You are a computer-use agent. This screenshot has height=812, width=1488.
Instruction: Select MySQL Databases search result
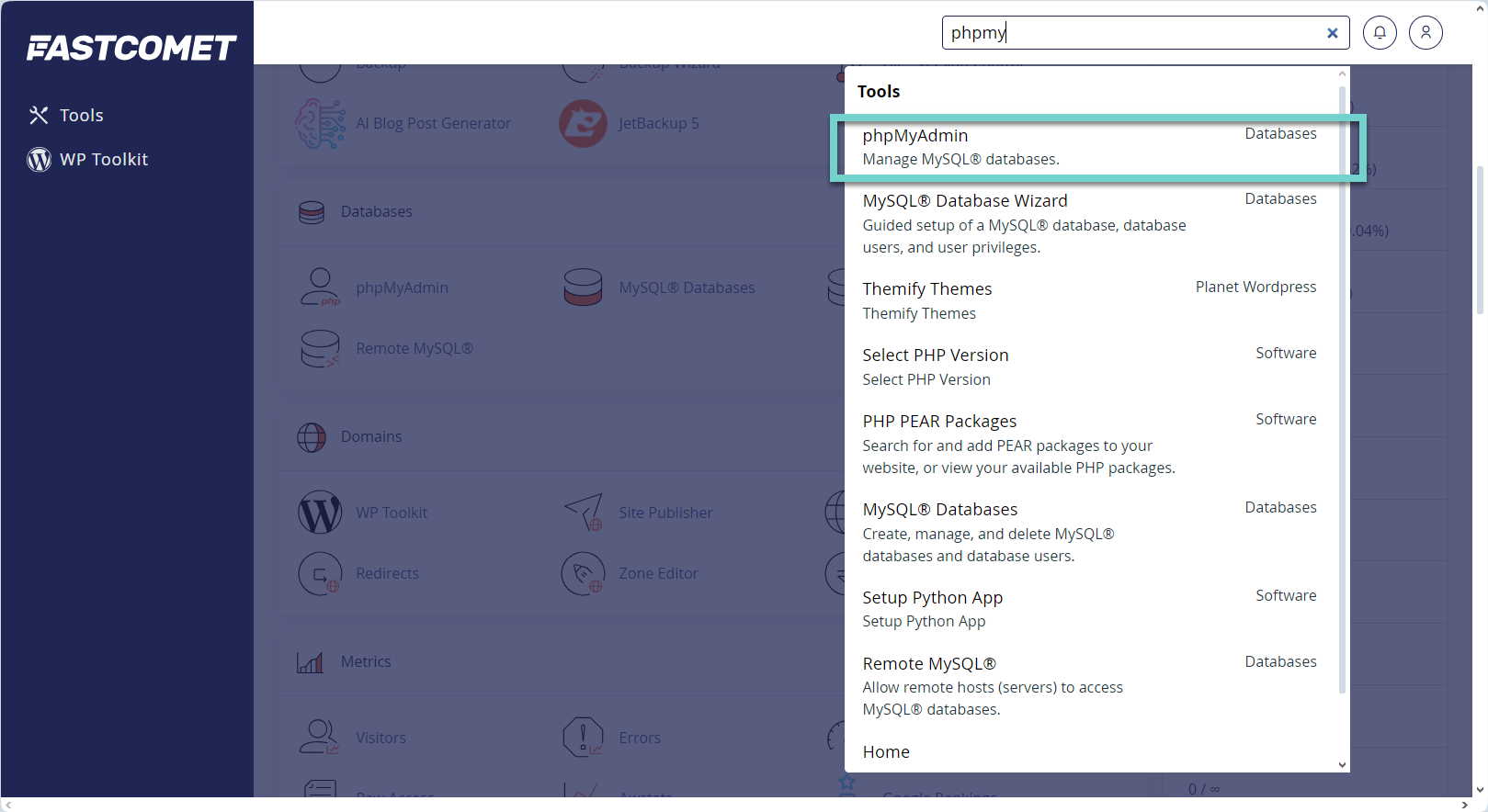pyautogui.click(x=1090, y=532)
